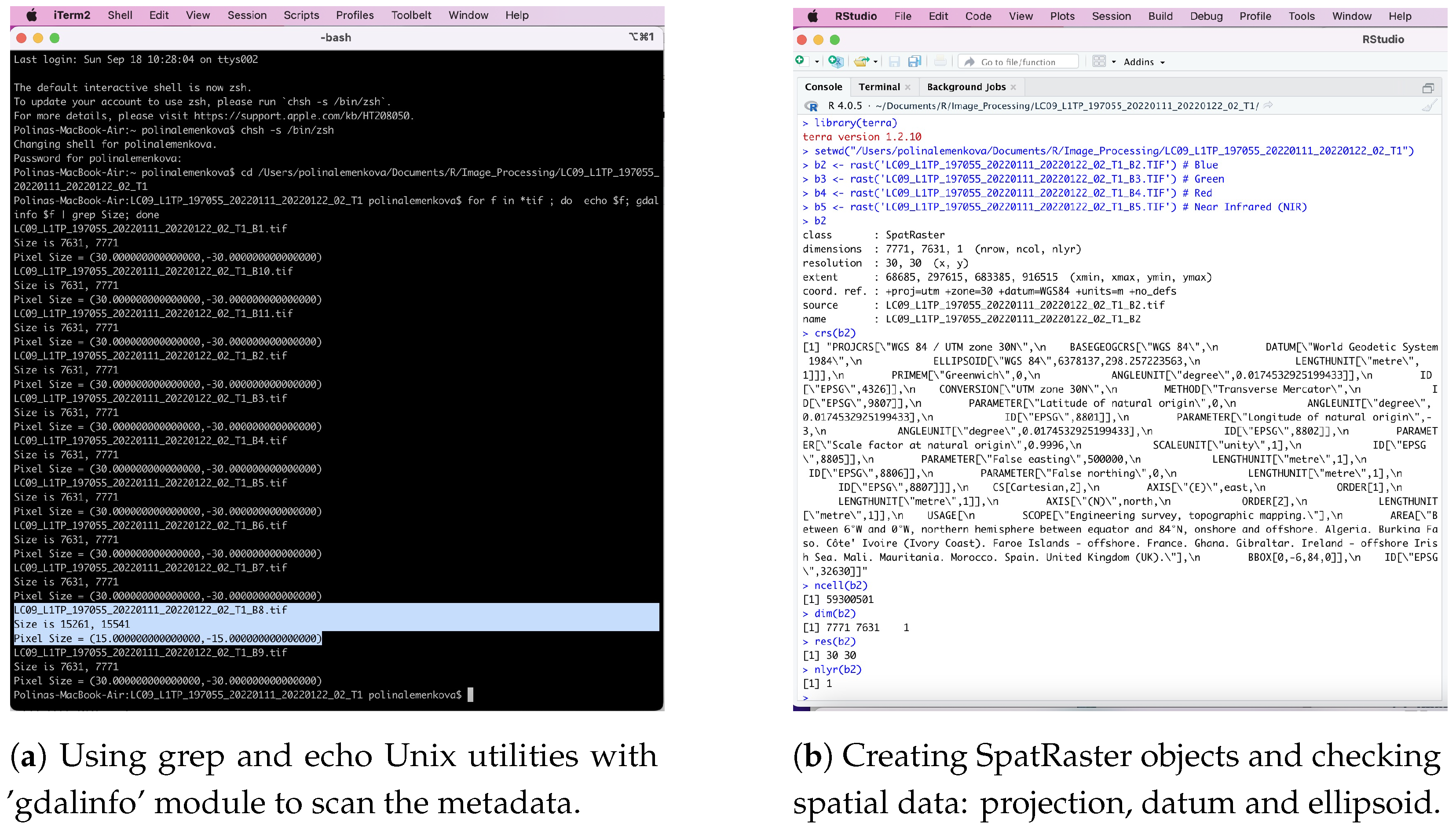This screenshot has height=833, width=1456.
Task: Click the 'Pixel Size = (15.0...' line
Action: (x=168, y=639)
